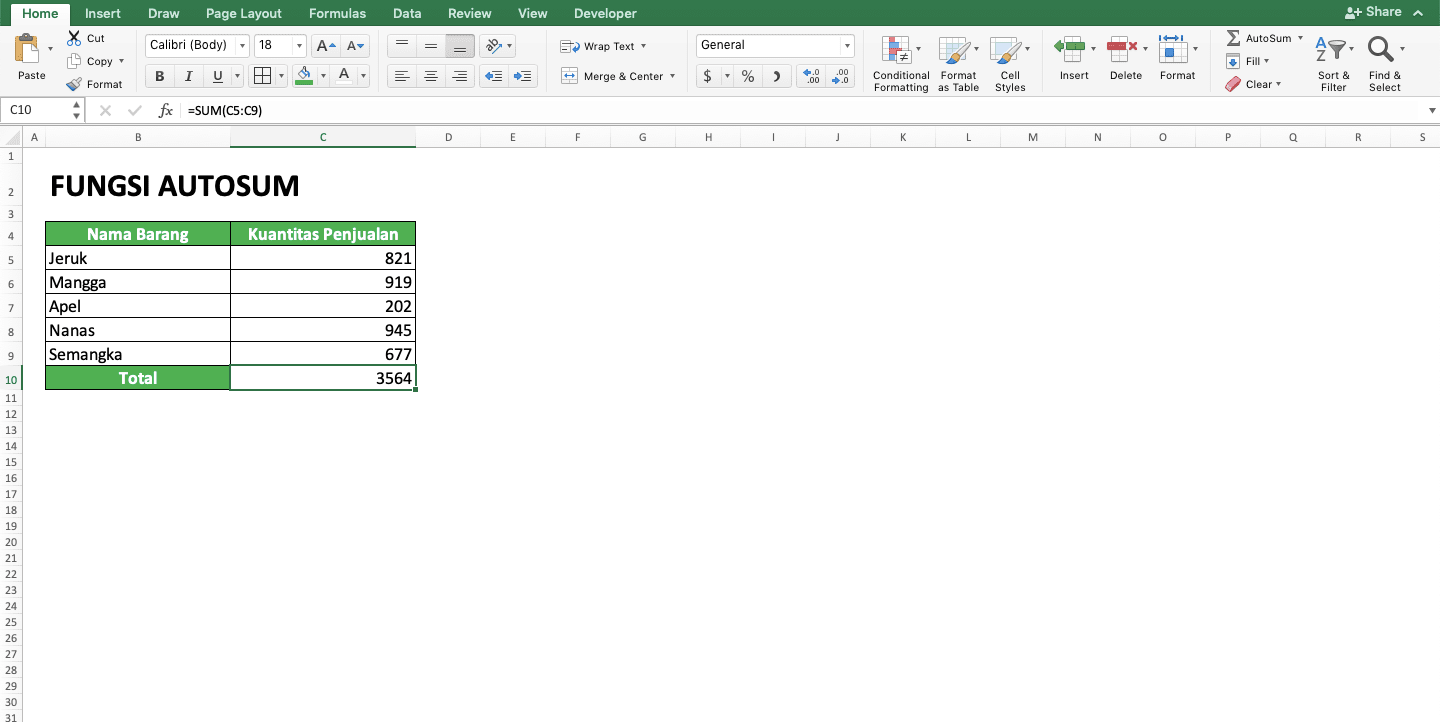The width and height of the screenshot is (1440, 722).
Task: Click Merge & Center
Action: (618, 76)
